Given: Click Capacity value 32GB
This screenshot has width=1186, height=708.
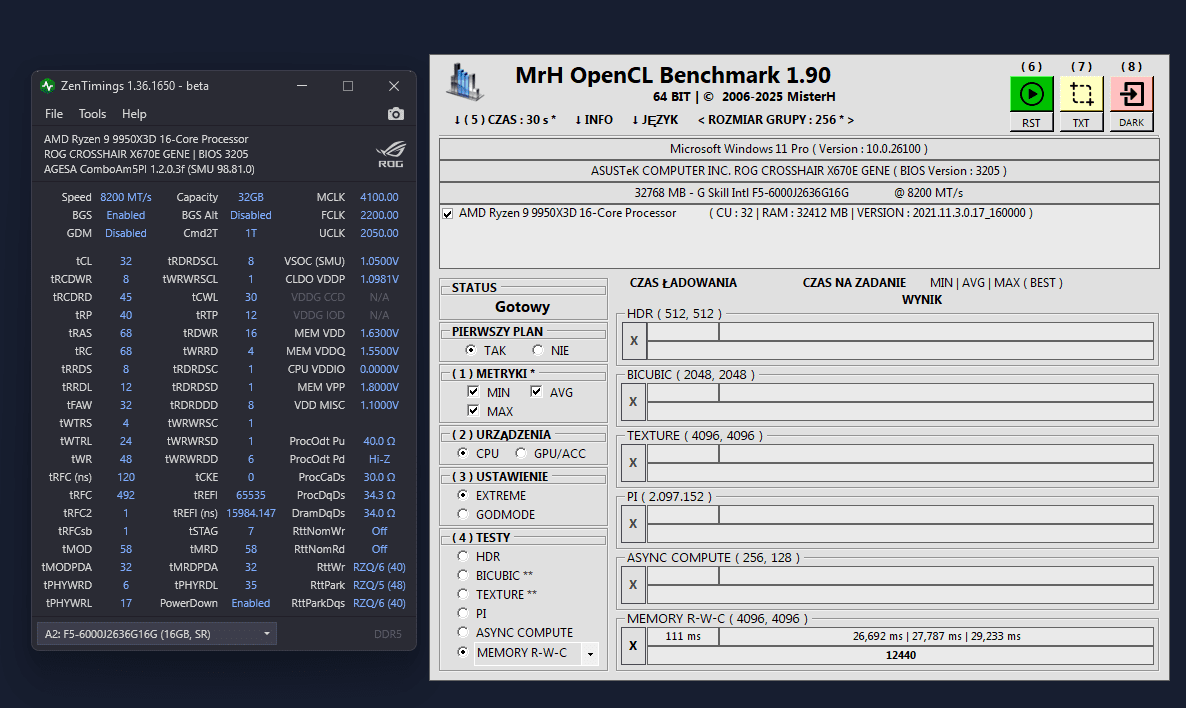Looking at the screenshot, I should click(250, 197).
